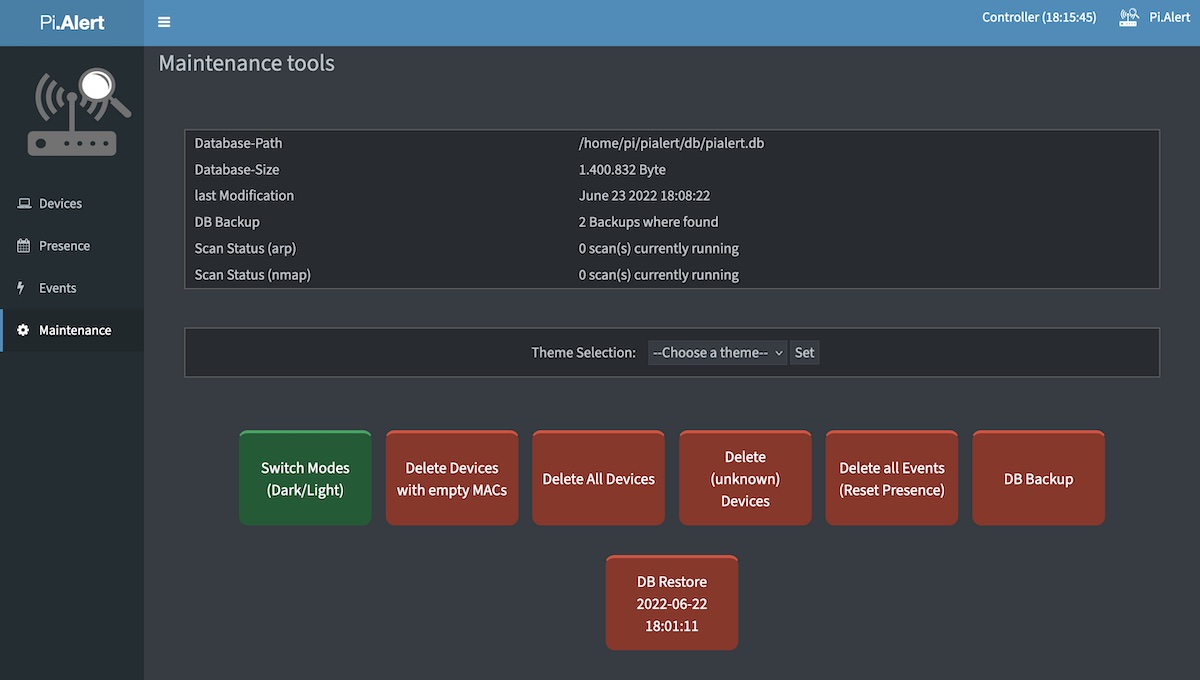Delete all Events and reset presence
Viewport: 1200px width, 680px height.
click(x=891, y=479)
